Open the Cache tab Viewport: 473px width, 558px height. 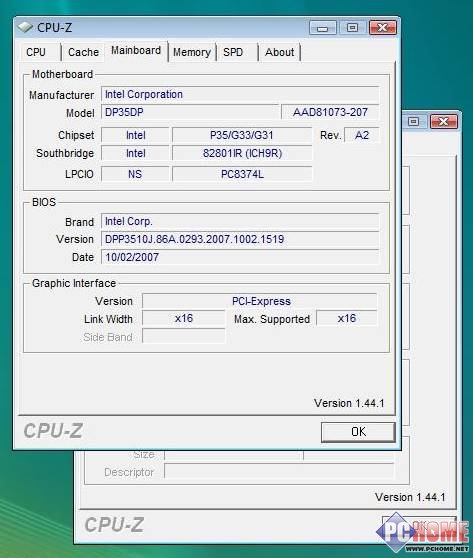[x=83, y=52]
